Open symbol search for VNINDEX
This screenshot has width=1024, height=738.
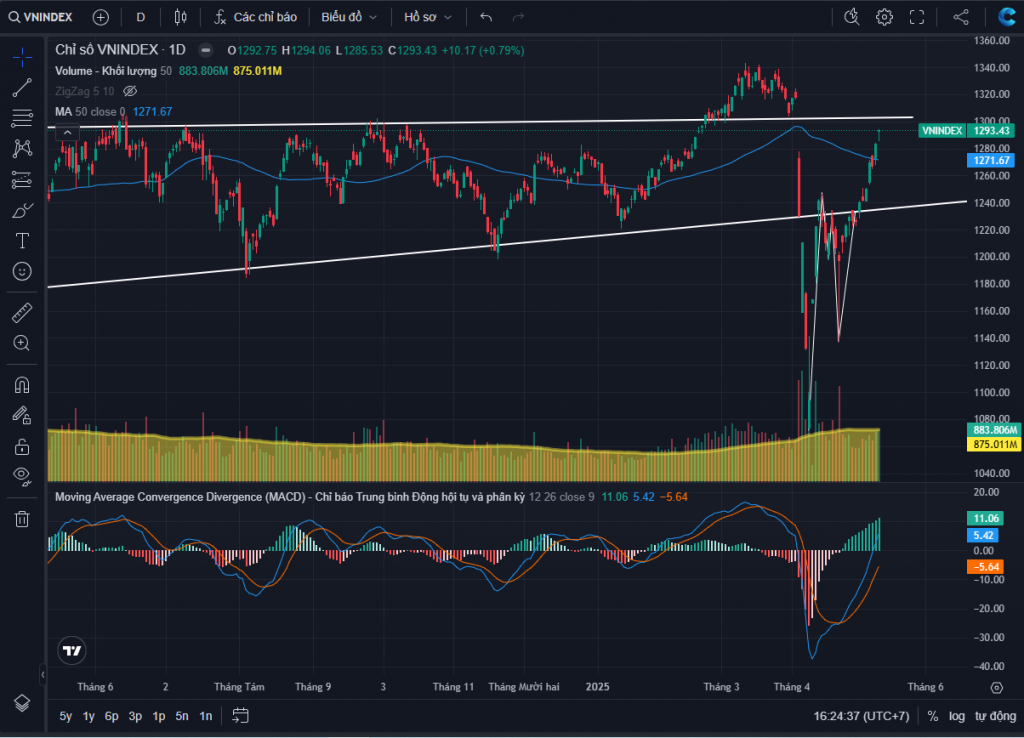[x=40, y=17]
